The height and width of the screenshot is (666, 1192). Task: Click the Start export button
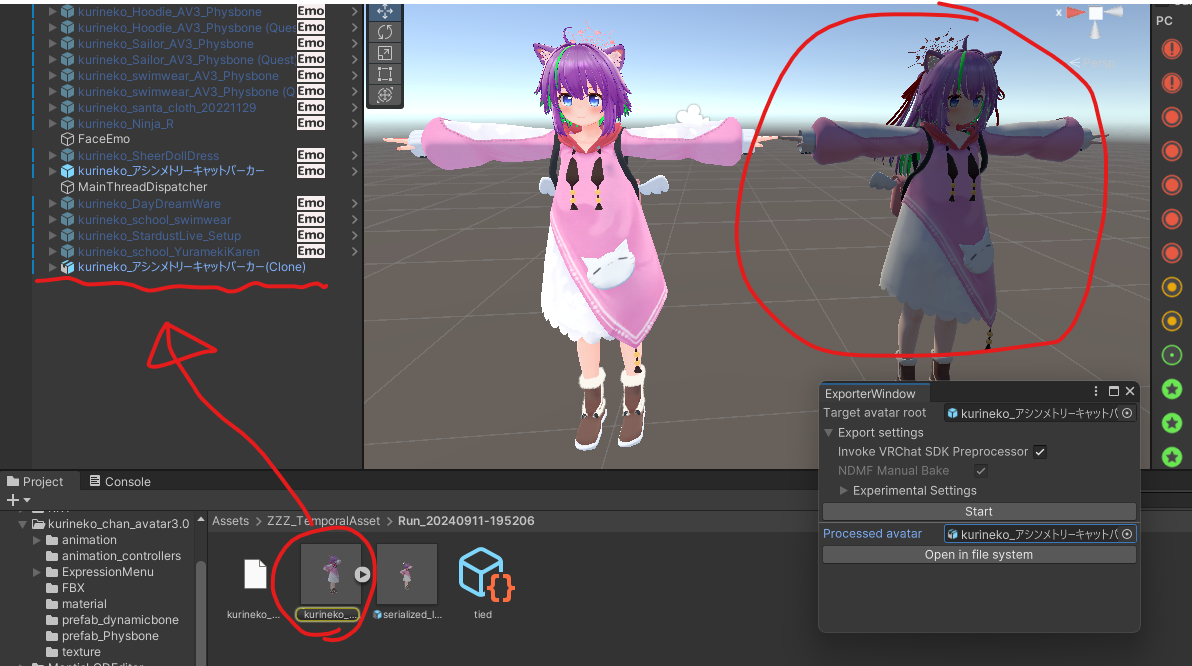(x=979, y=512)
